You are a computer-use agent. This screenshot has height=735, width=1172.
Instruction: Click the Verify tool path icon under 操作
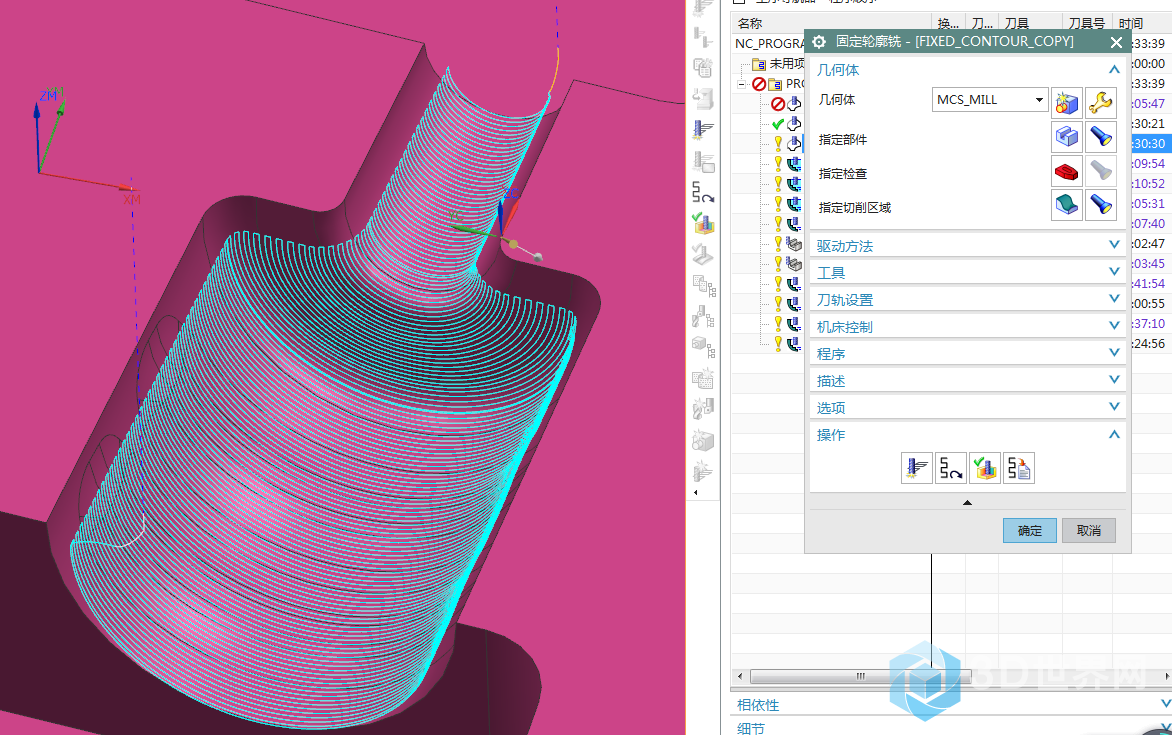[985, 469]
